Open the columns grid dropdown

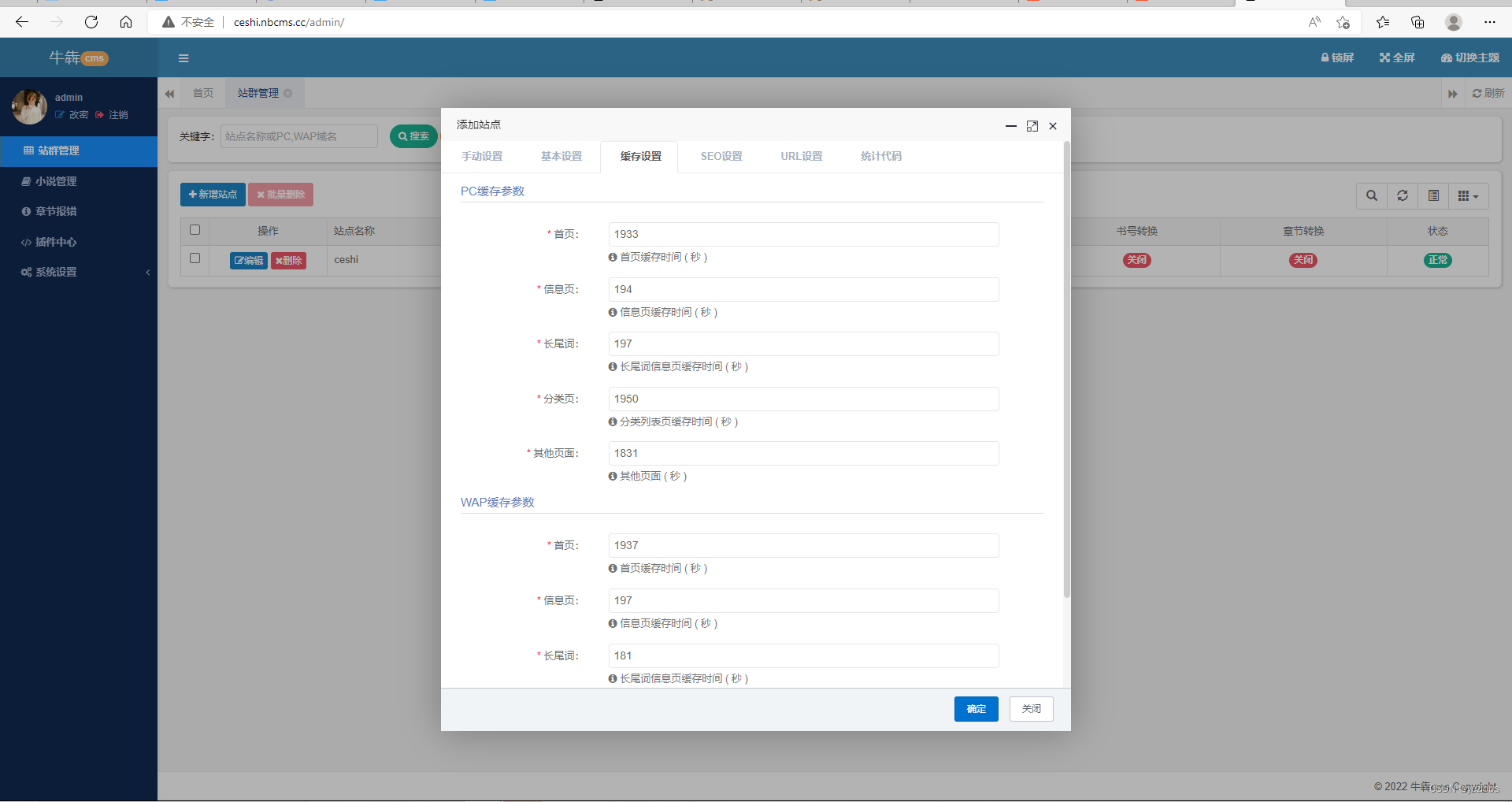1467,196
